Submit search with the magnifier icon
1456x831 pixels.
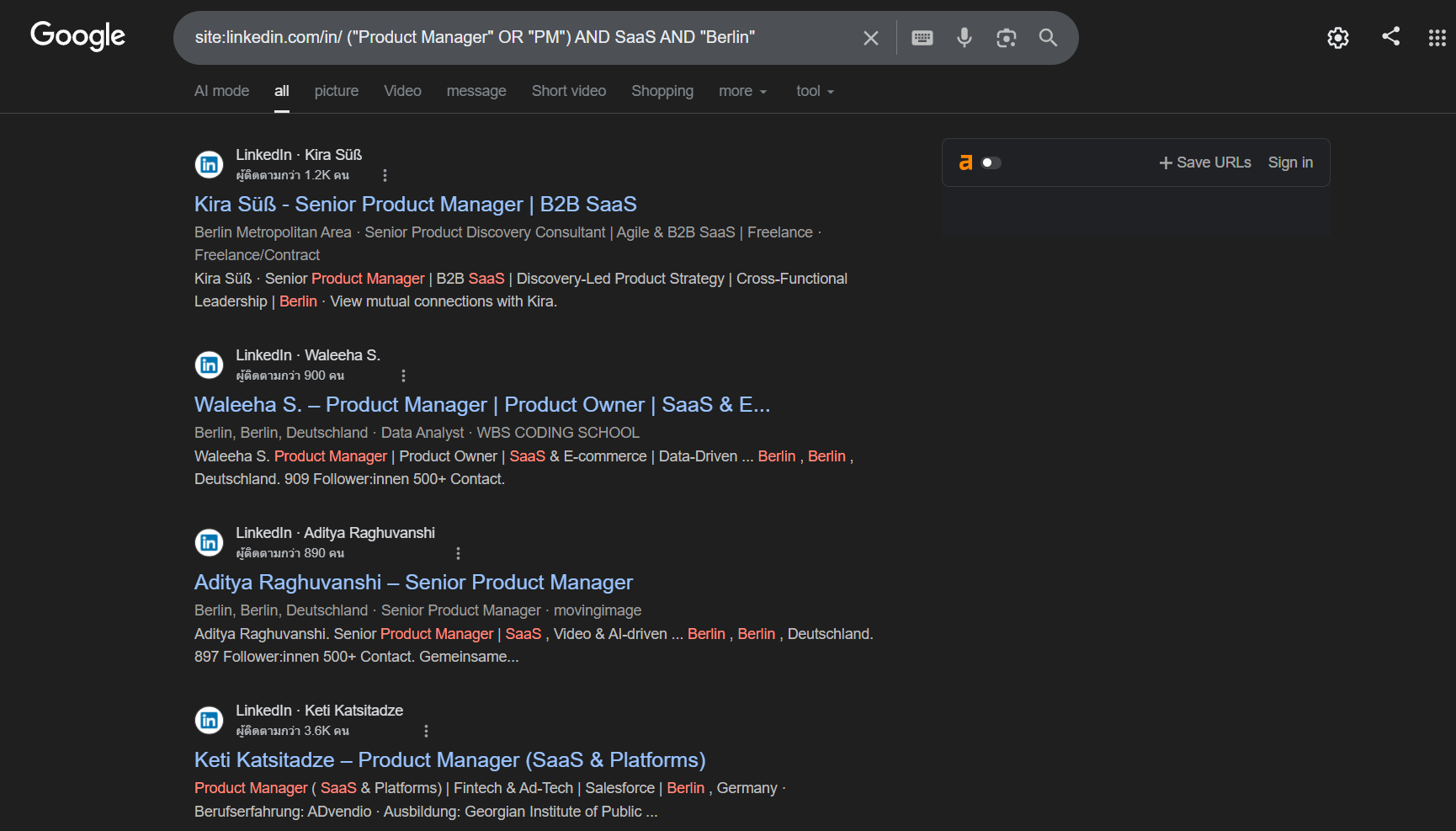1048,37
